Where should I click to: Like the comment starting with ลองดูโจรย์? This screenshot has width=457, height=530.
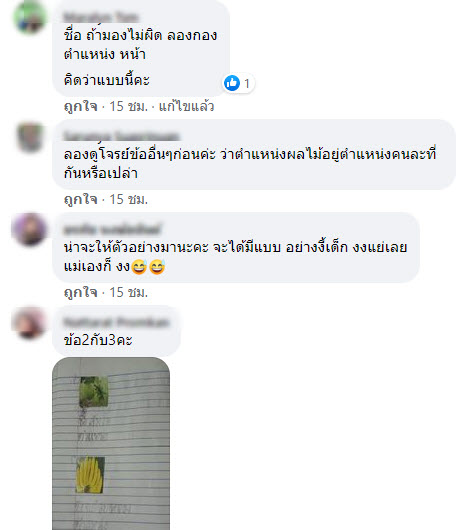[80, 199]
